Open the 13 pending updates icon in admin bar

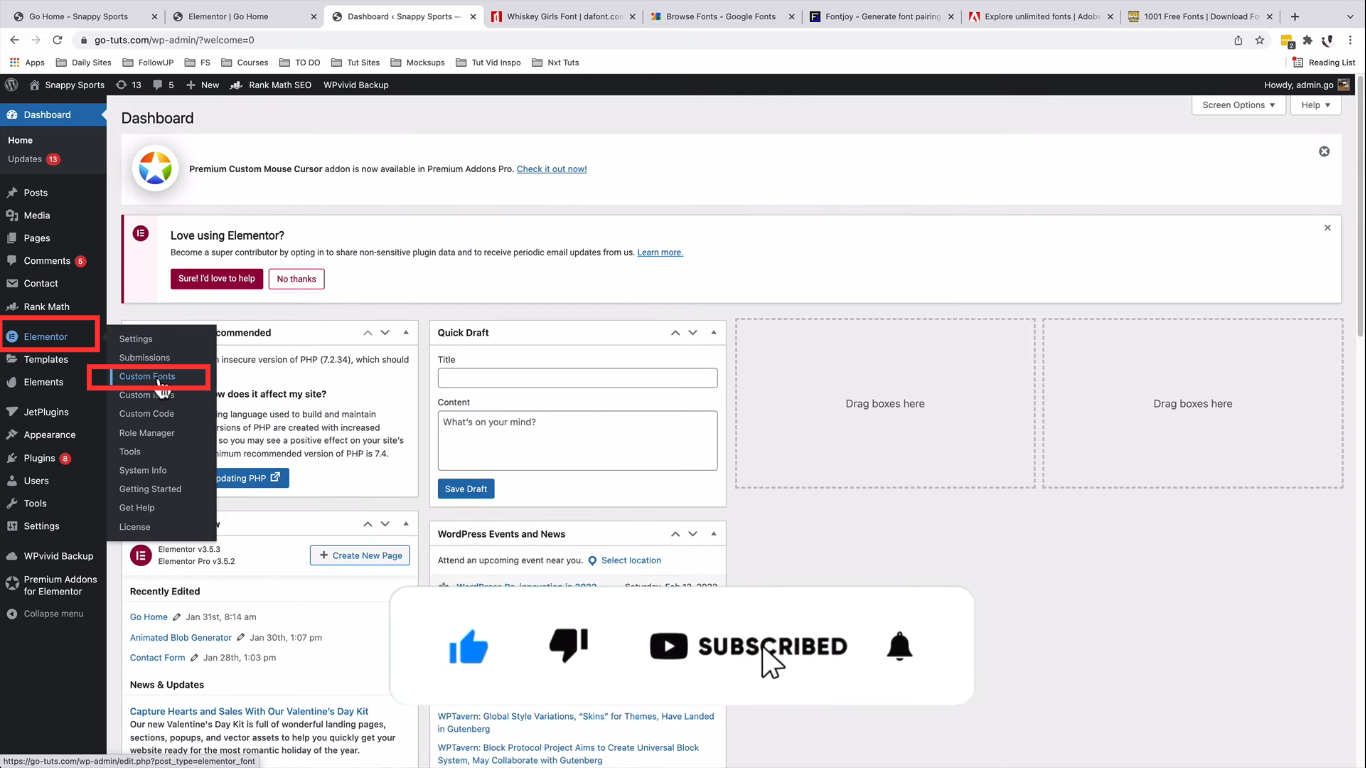point(129,85)
